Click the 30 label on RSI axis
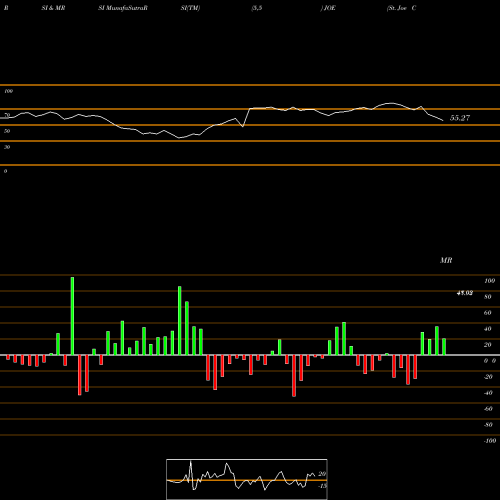 (7, 147)
